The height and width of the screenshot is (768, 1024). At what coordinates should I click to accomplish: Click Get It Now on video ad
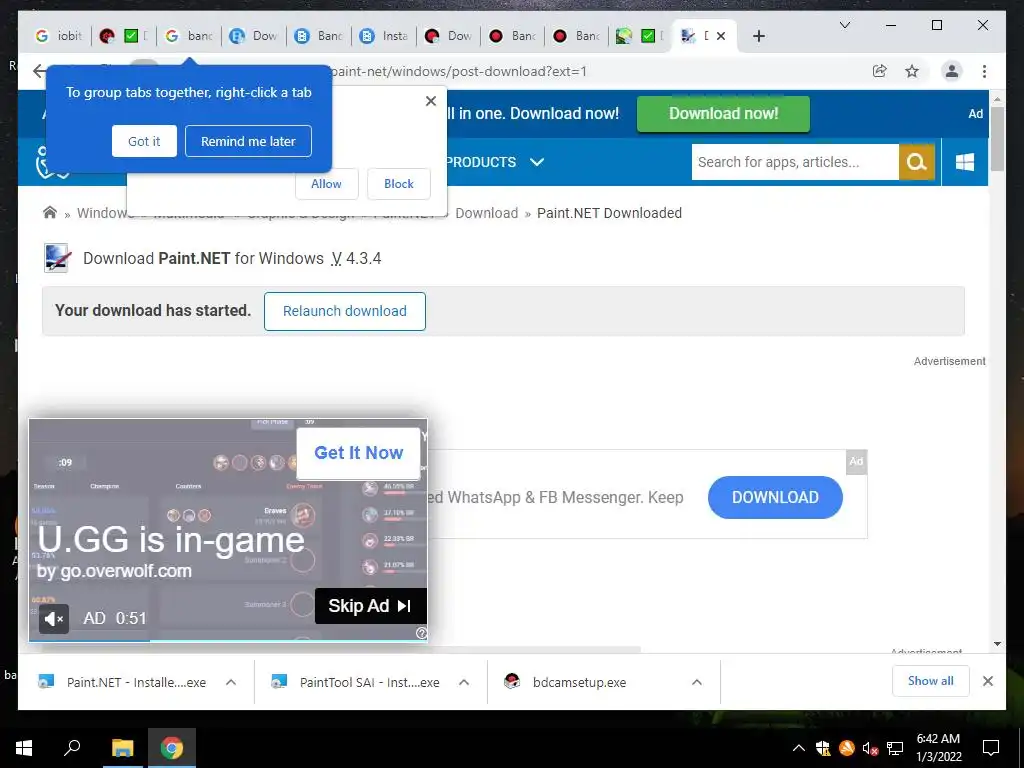[359, 453]
